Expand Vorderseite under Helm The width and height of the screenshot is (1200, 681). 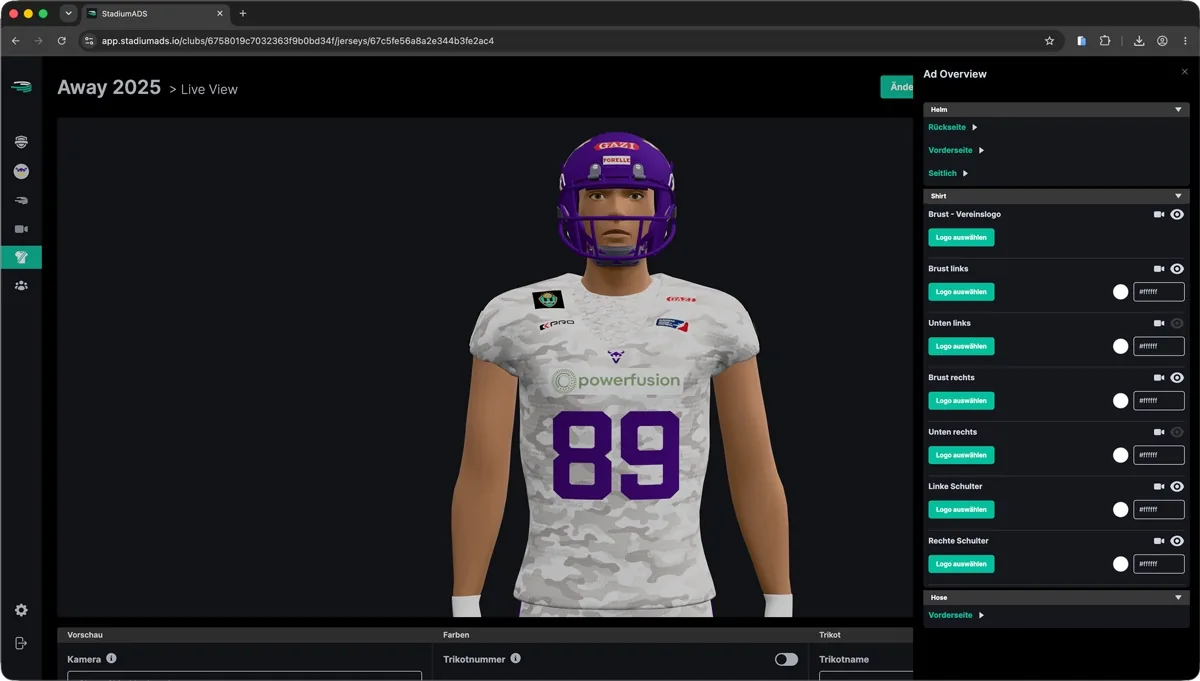956,150
